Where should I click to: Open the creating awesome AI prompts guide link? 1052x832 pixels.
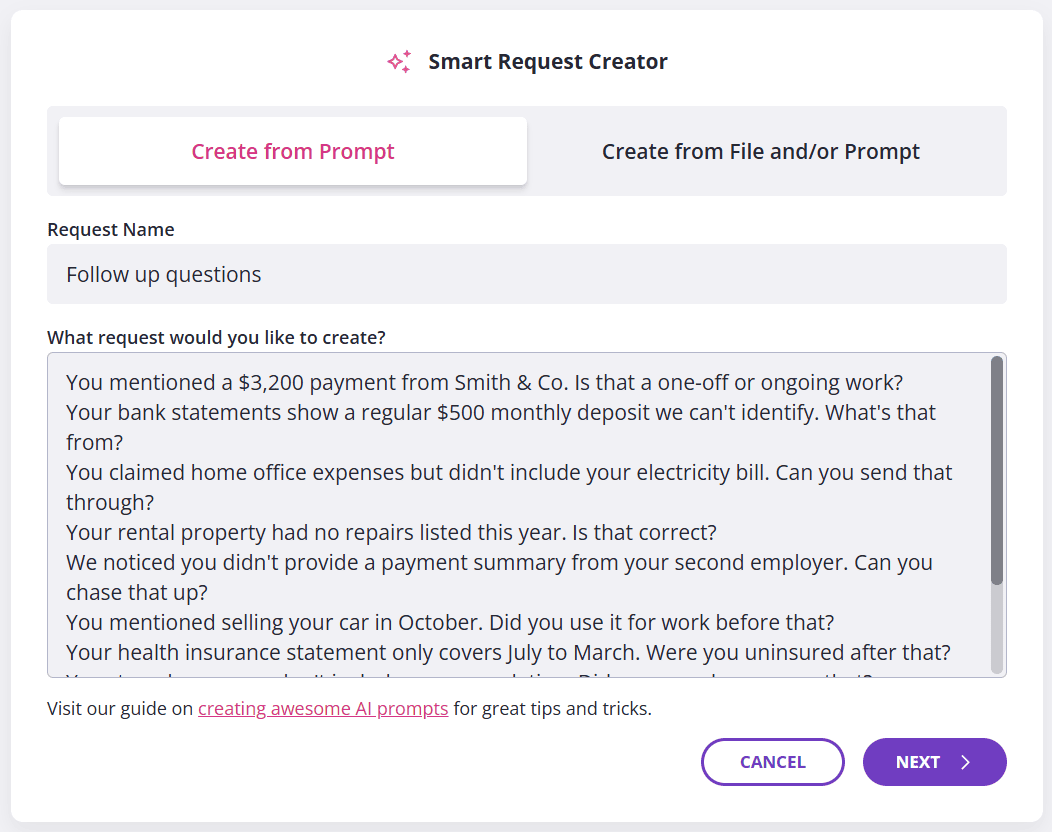[323, 709]
